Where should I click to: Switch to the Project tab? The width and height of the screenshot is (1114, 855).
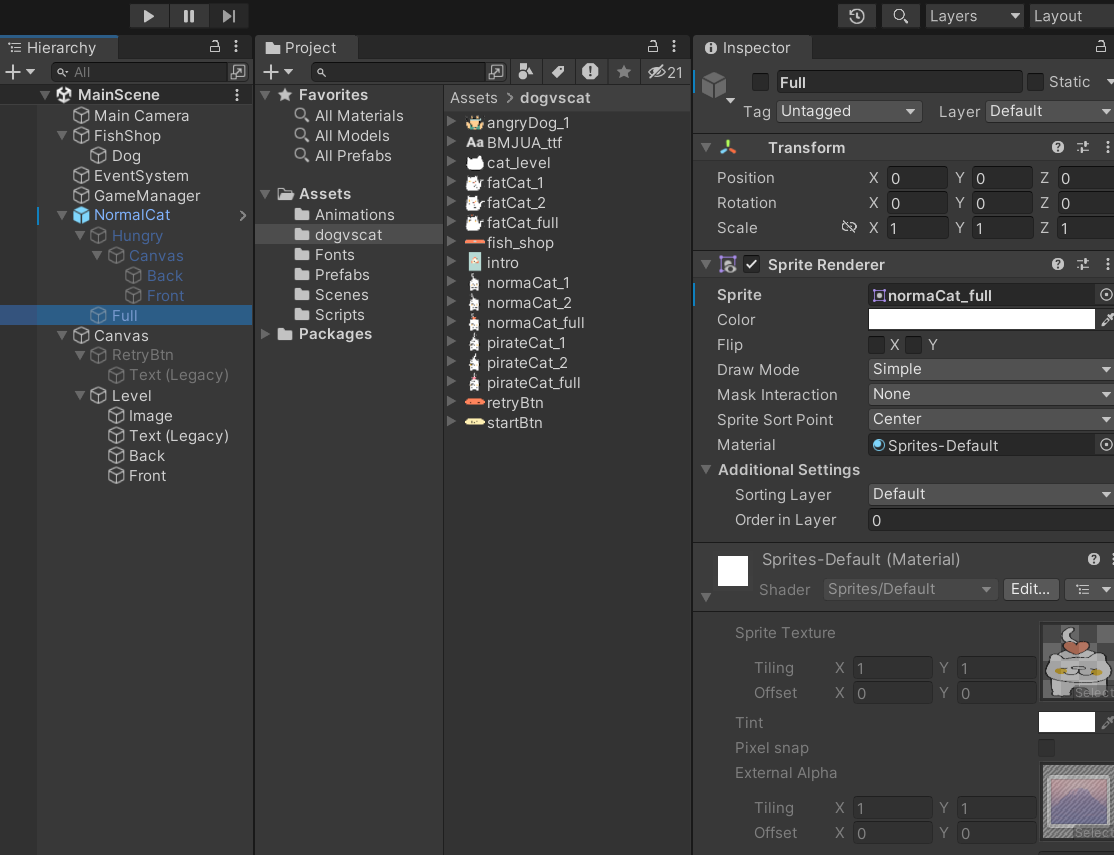pyautogui.click(x=306, y=48)
